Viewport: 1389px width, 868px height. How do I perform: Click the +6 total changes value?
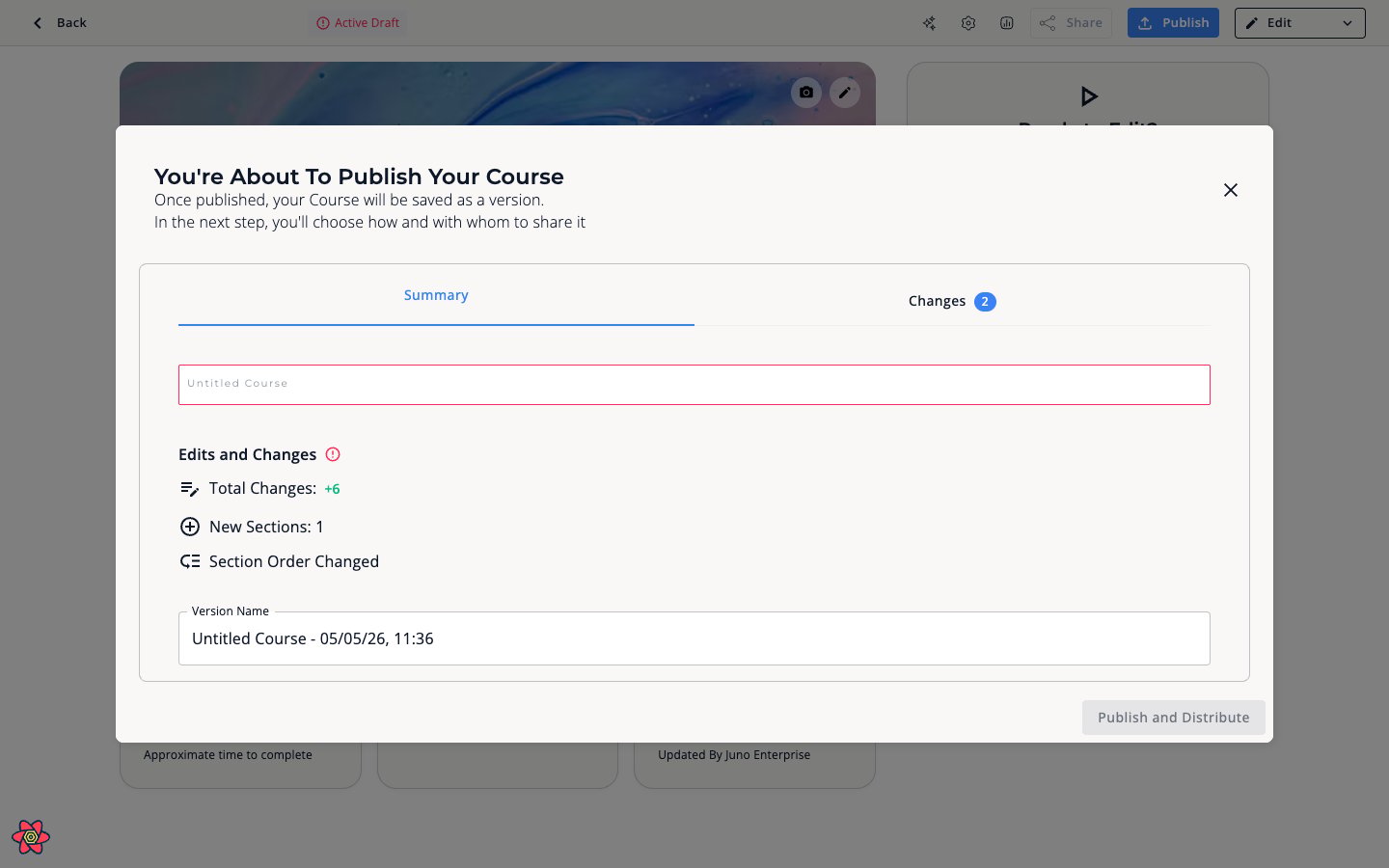tap(332, 489)
